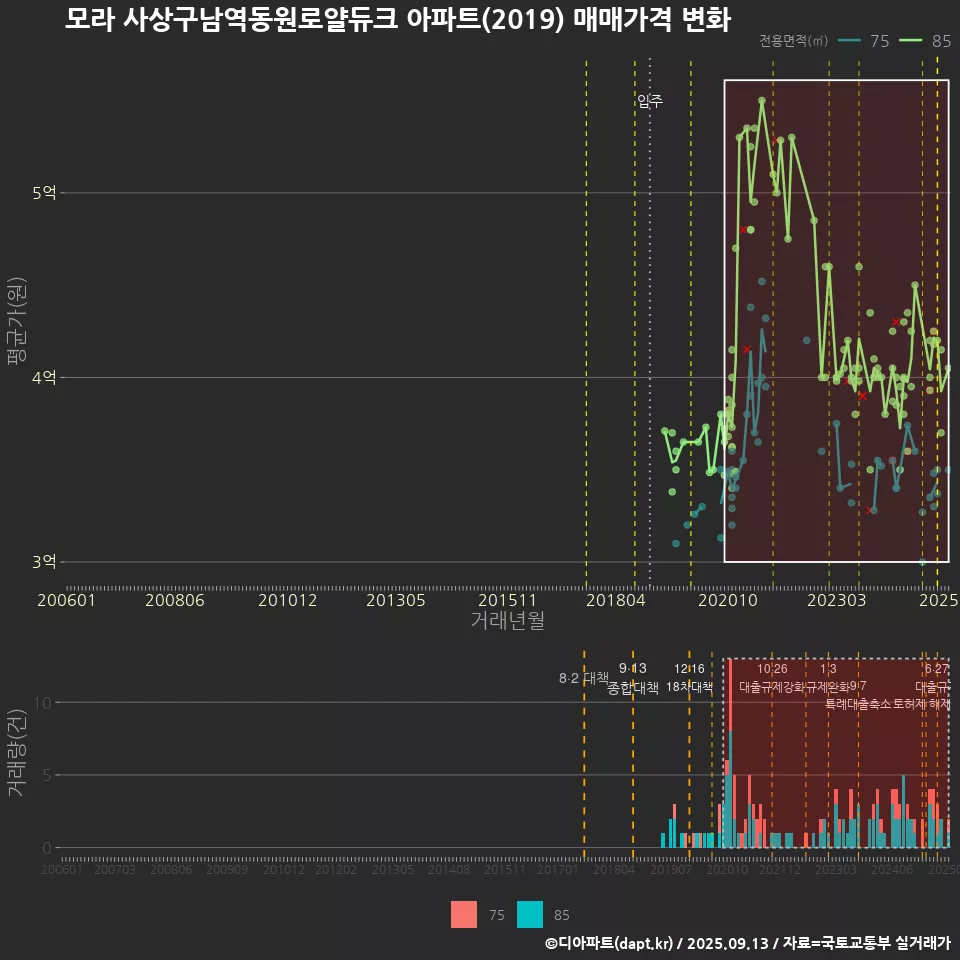Click the highest point of the 85 line

(x=762, y=100)
